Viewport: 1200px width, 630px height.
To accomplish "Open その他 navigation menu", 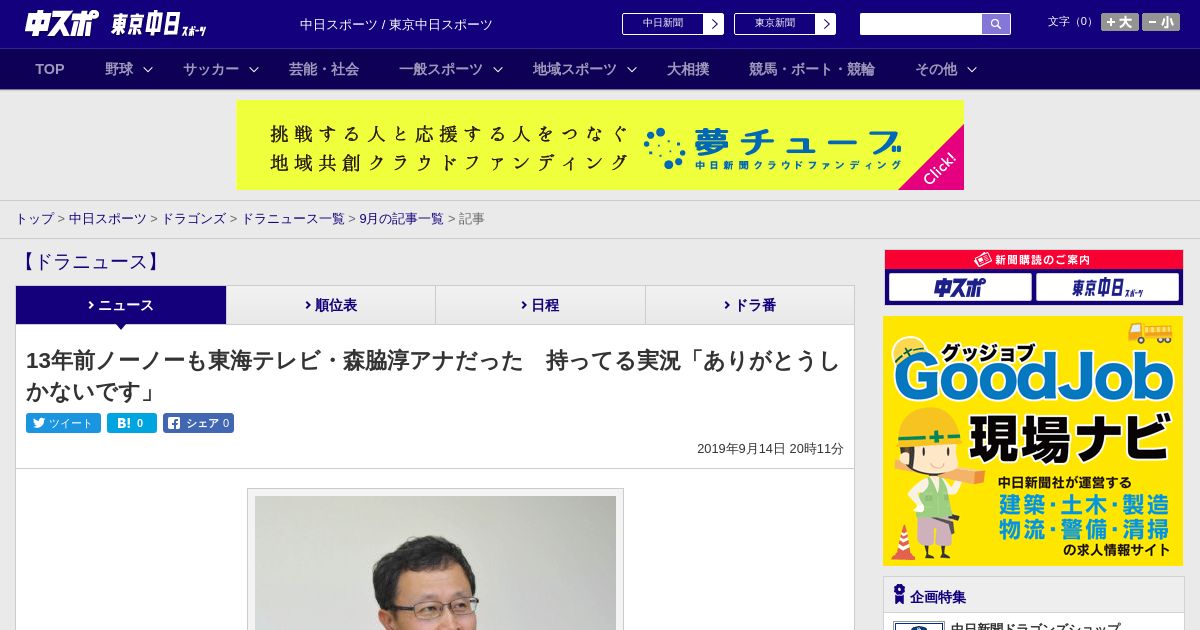I will click(x=936, y=69).
